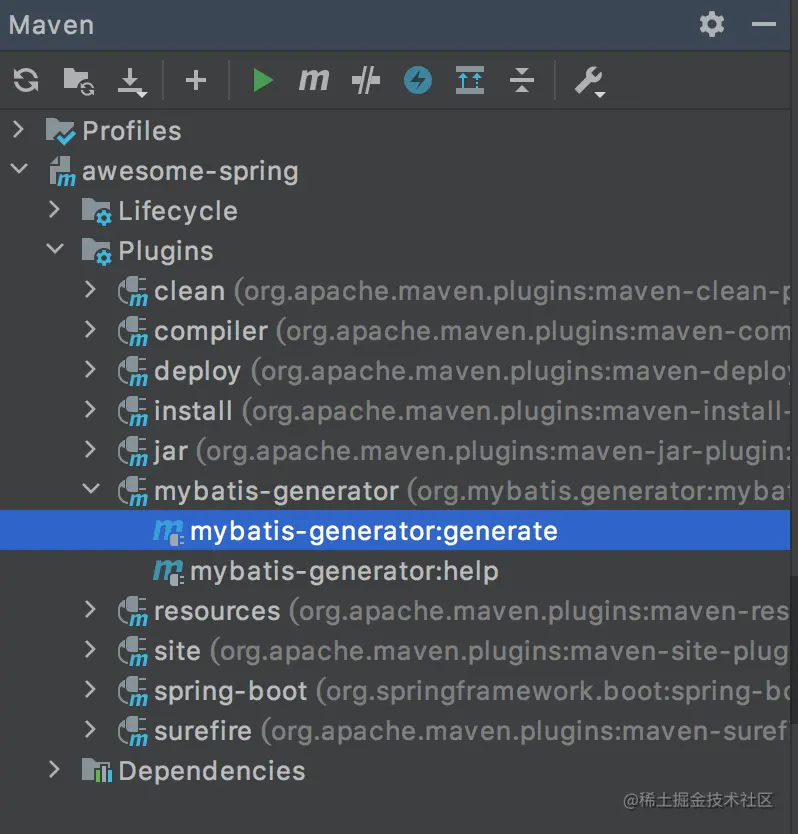Select the site plugin row text
This screenshot has height=834, width=798.
[x=472, y=652]
